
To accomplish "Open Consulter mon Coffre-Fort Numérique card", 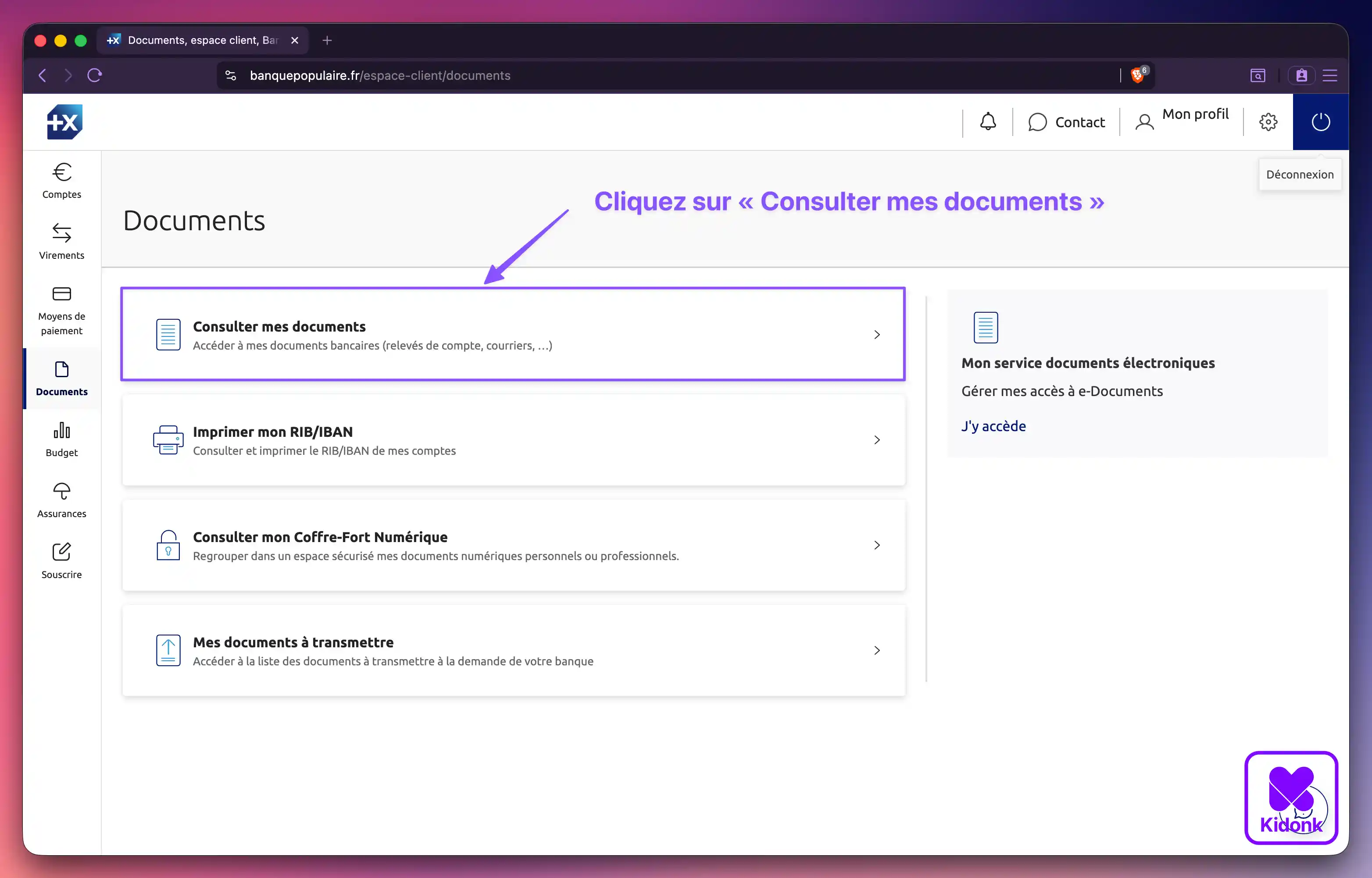I will tap(513, 545).
